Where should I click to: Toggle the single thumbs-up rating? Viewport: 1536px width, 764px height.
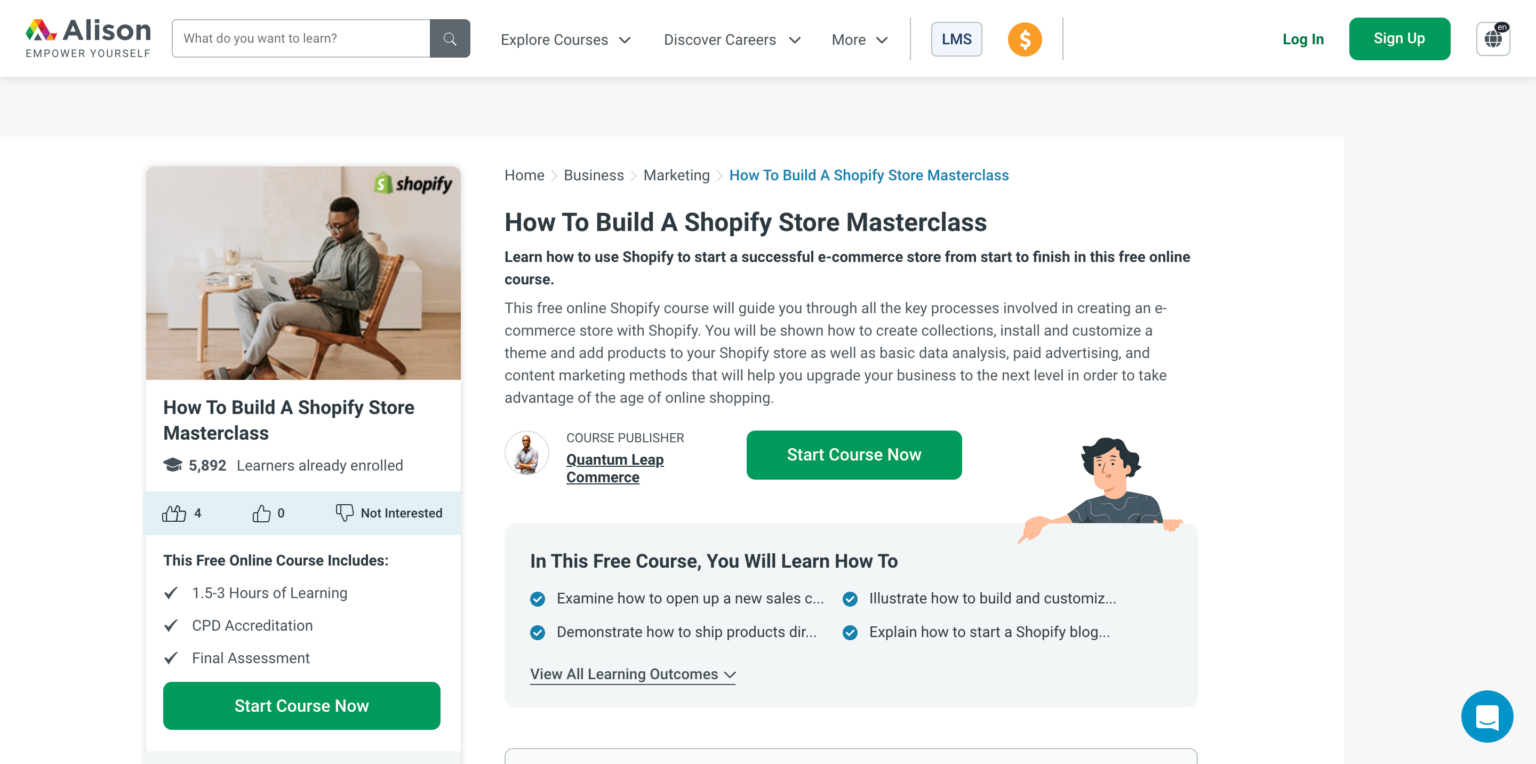[x=261, y=512]
